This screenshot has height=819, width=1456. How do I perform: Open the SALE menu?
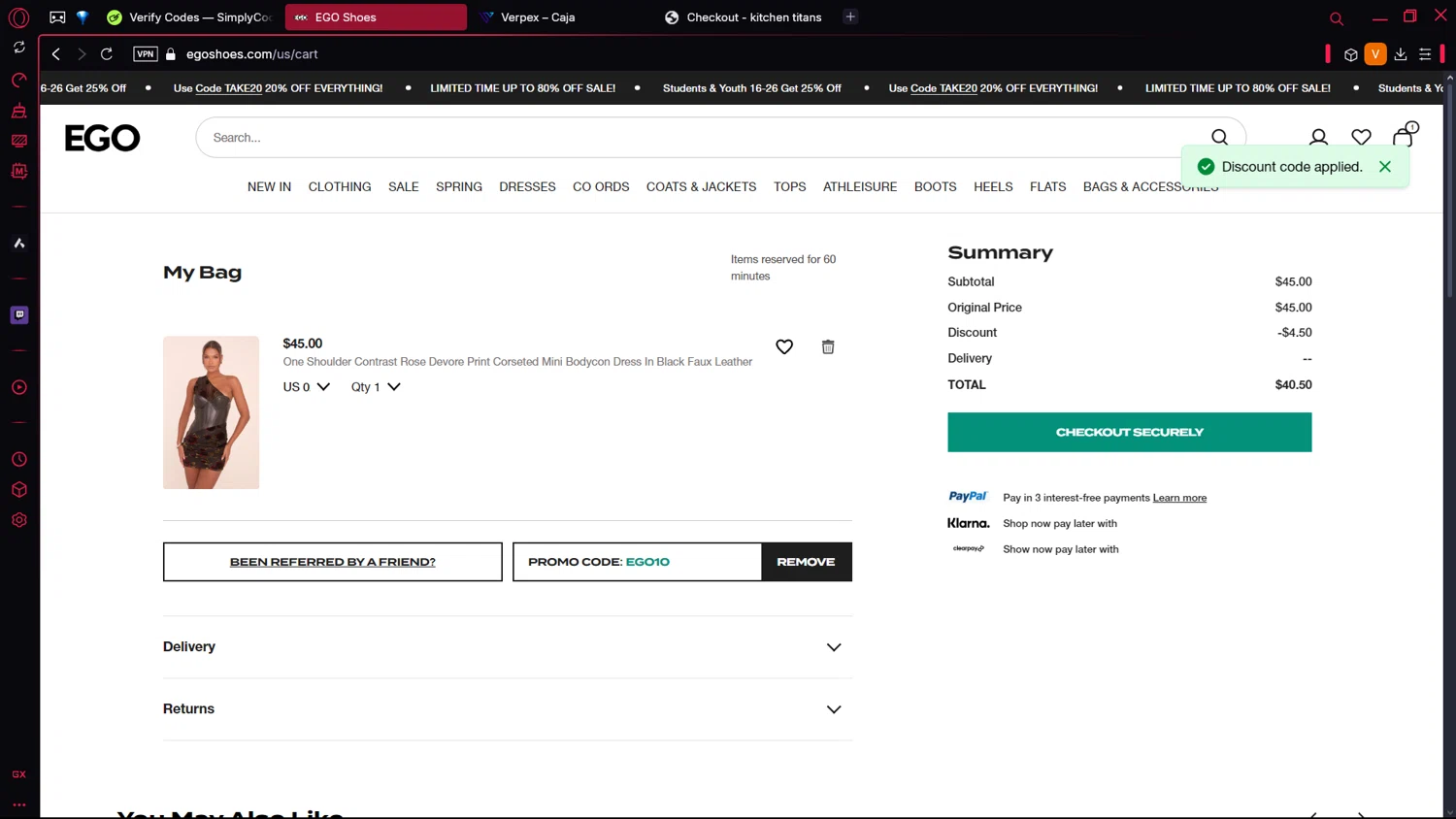click(x=404, y=187)
